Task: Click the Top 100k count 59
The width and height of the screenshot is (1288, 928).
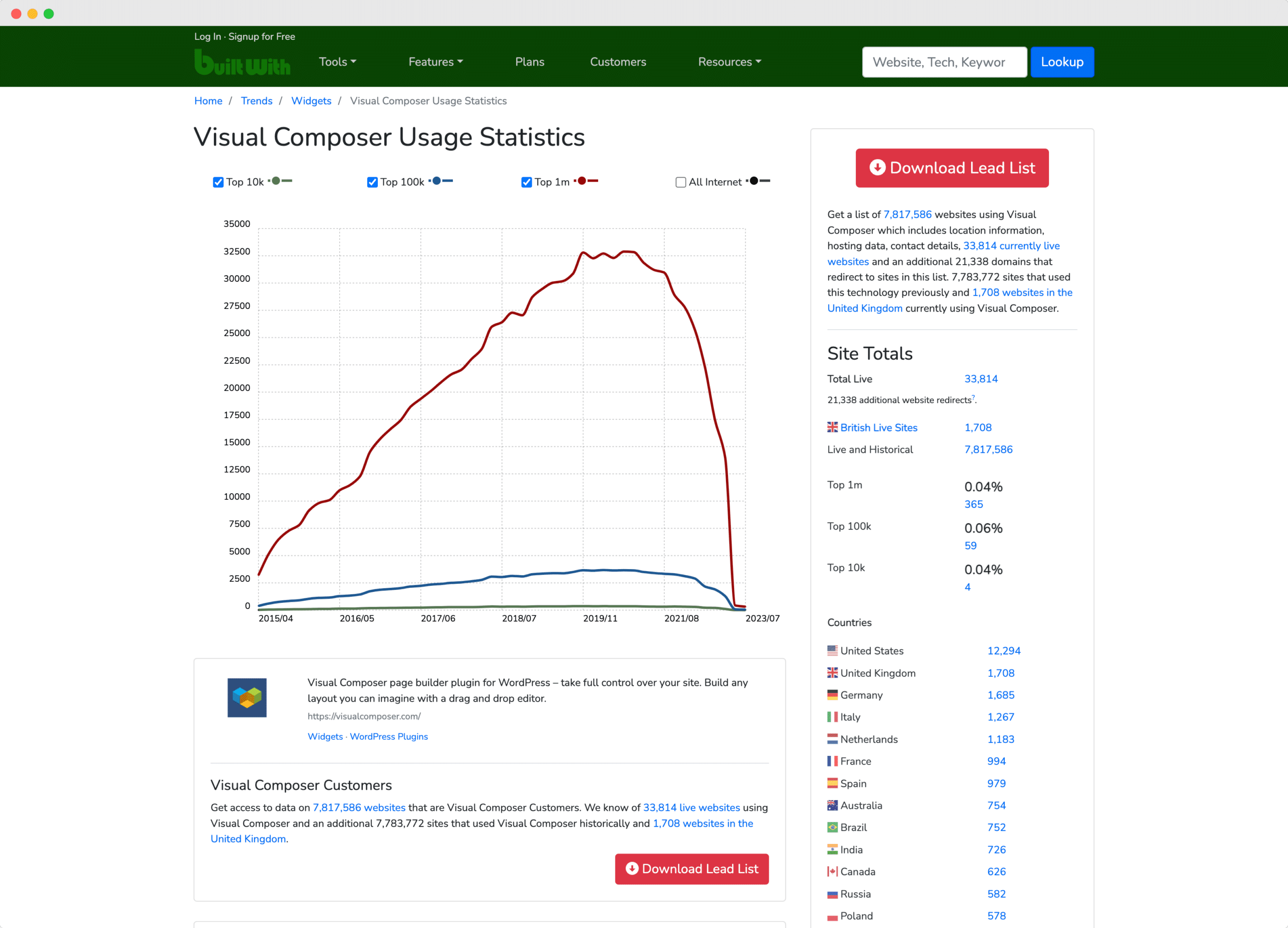Action: pos(971,546)
